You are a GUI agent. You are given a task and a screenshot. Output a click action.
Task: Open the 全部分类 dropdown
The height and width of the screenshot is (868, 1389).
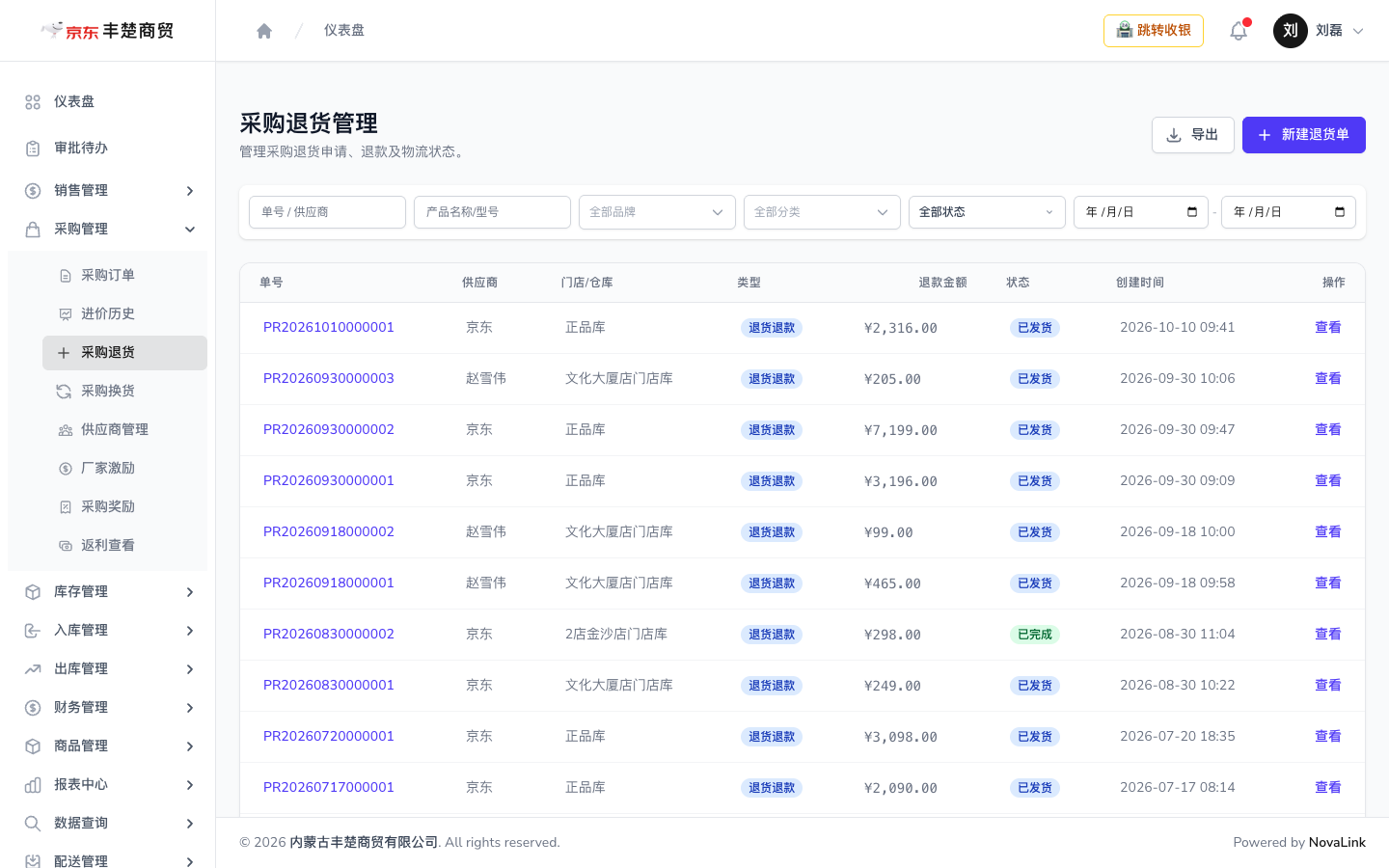[x=822, y=212]
